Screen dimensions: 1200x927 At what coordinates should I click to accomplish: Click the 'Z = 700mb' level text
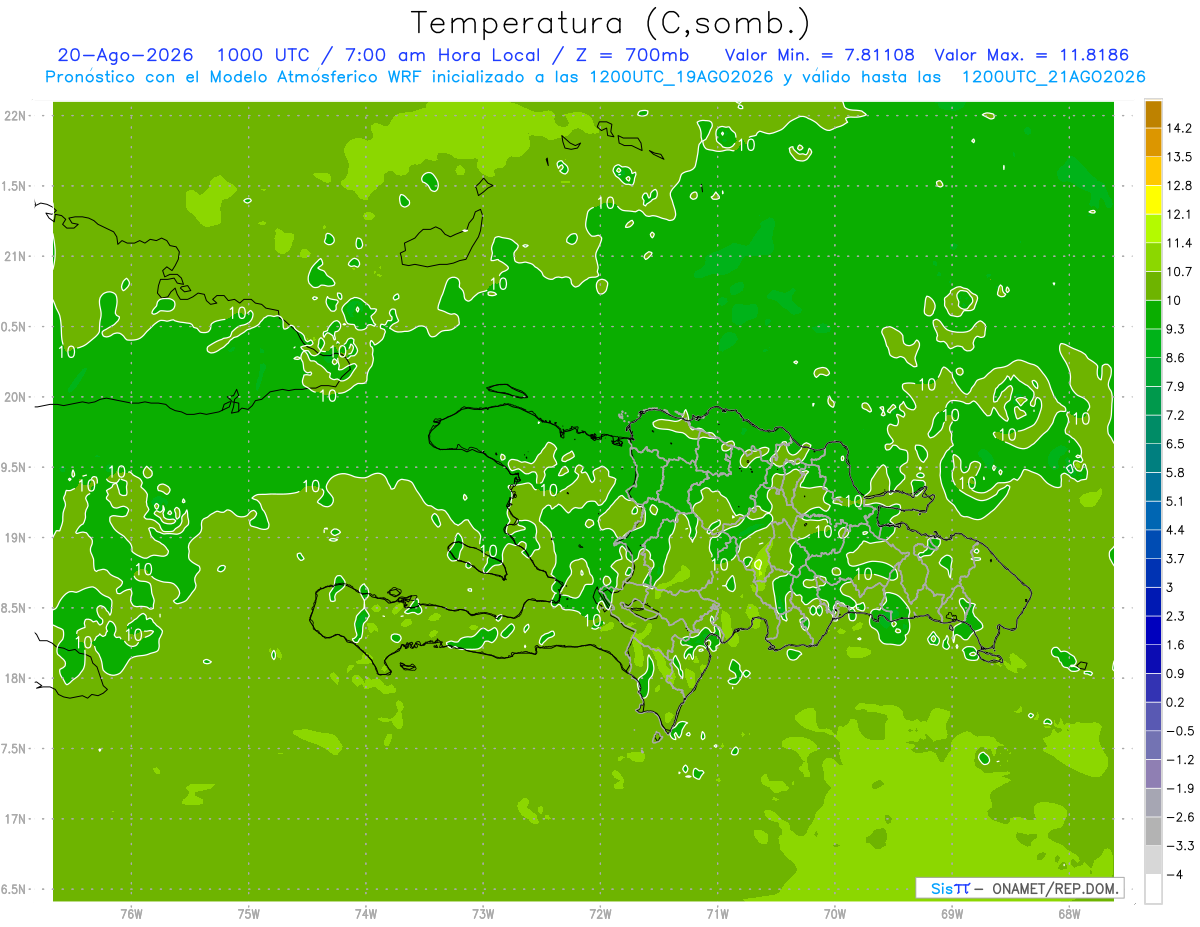[x=633, y=55]
